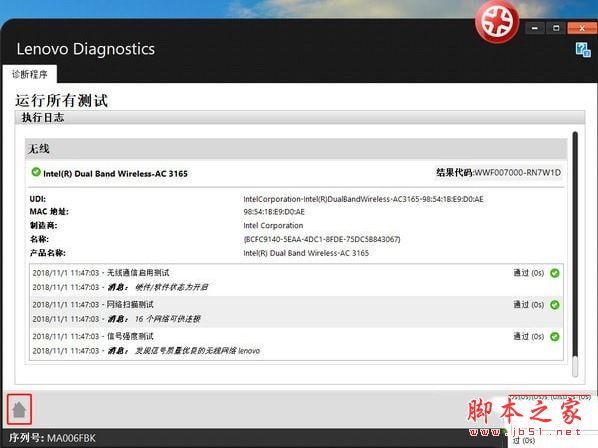
Task: Close the Lenovo Diagnostics window
Action: click(x=582, y=28)
